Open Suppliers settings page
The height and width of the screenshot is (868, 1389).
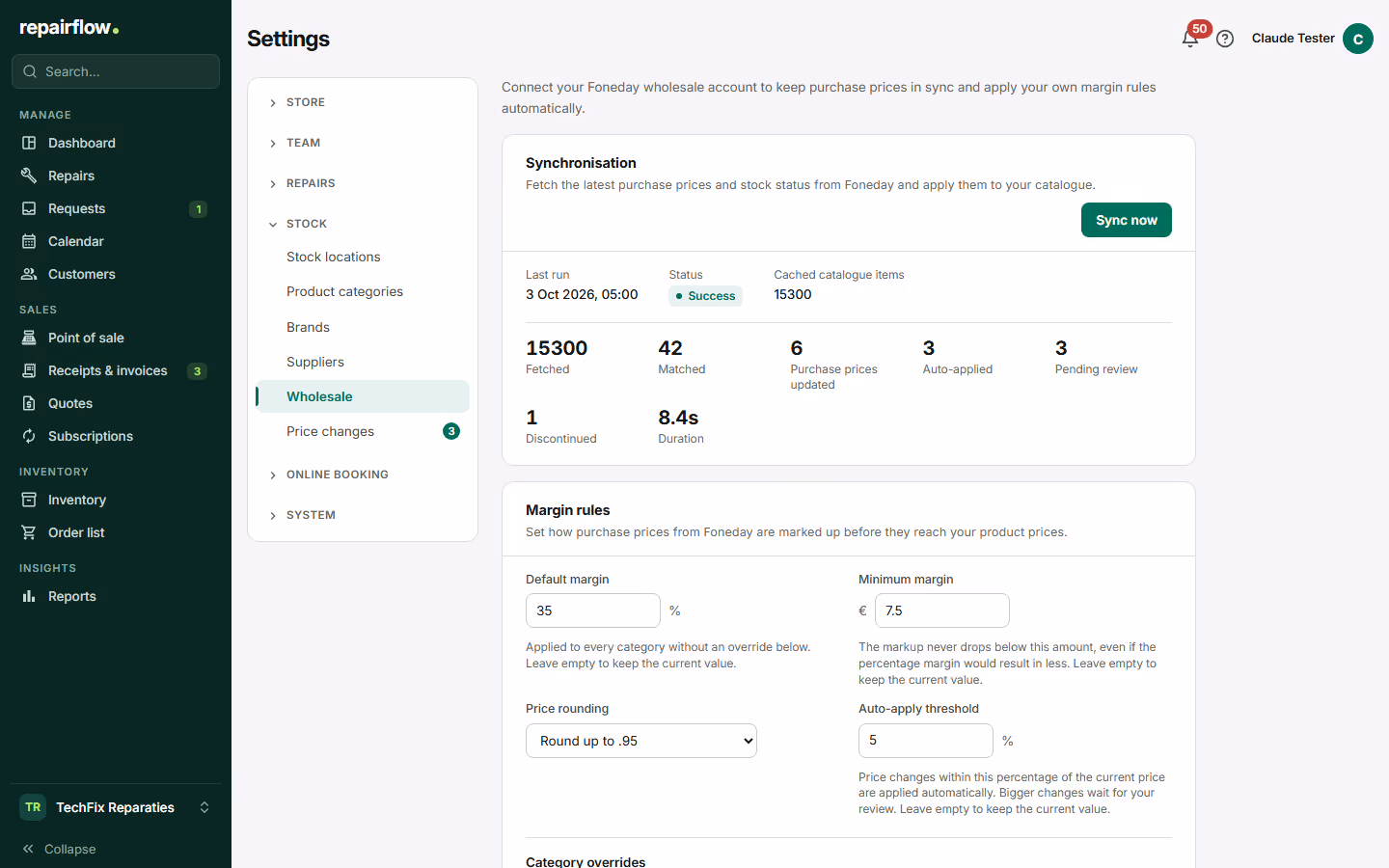click(363, 362)
